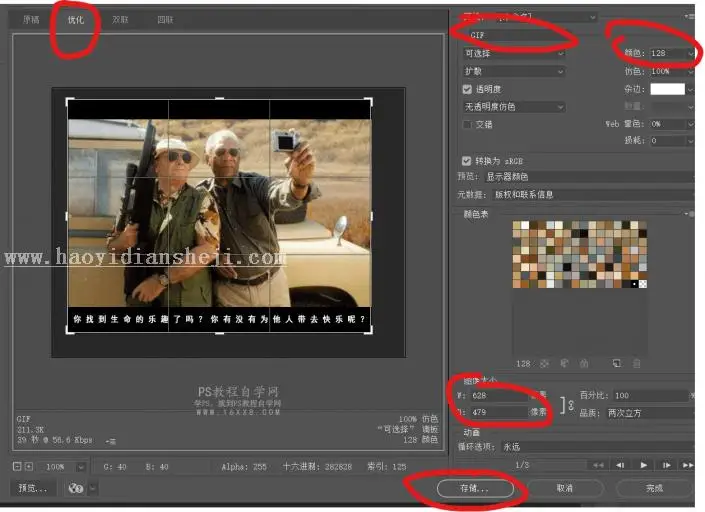Click the 预览 preview button
Screen dimensions: 705x512
click(x=33, y=488)
